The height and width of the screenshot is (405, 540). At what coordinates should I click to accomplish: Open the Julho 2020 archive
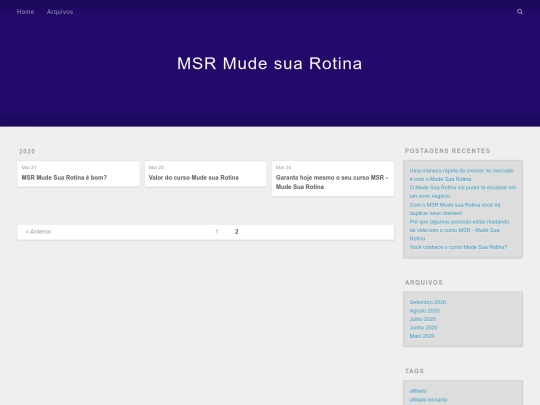(423, 319)
